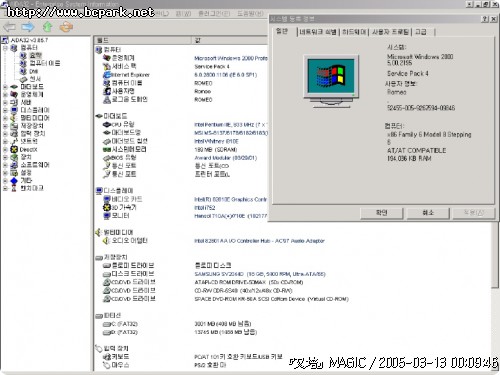Click the C: (FAT32) partition icon

pos(107,324)
